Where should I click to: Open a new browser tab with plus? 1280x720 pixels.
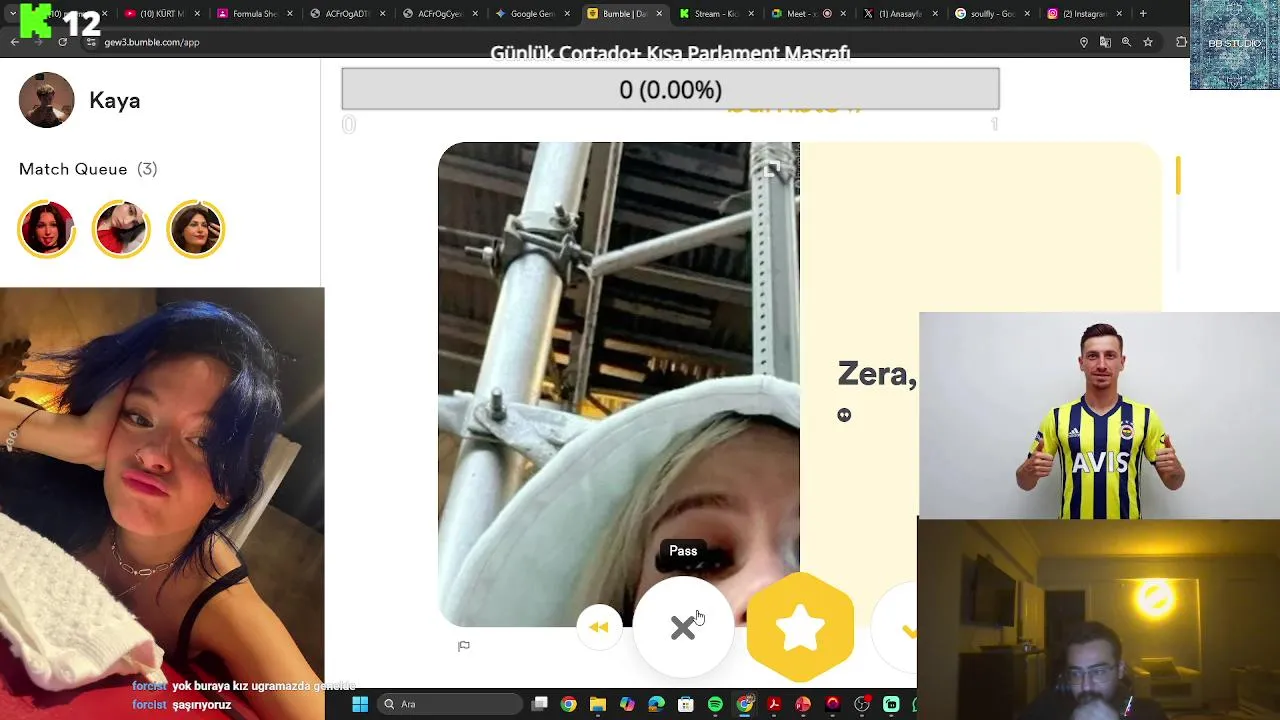pos(1143,14)
